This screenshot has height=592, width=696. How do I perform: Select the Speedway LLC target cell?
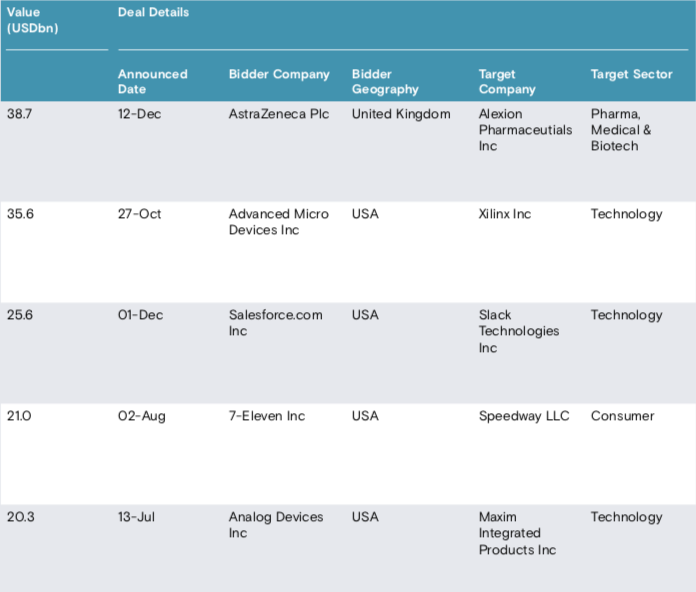tap(524, 416)
